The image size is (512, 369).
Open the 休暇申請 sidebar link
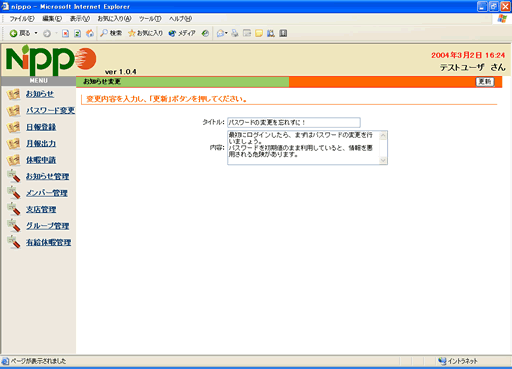41,160
